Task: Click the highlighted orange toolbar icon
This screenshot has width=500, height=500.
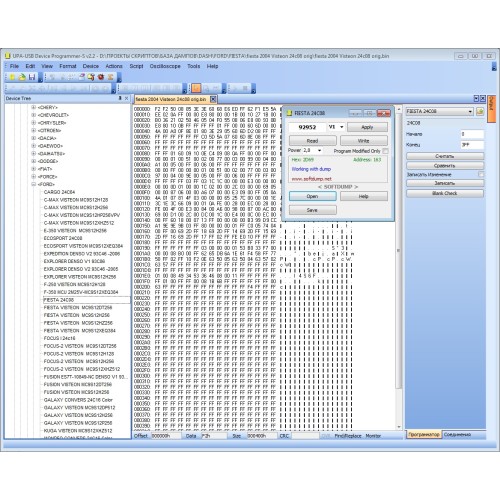Action: pos(196,88)
